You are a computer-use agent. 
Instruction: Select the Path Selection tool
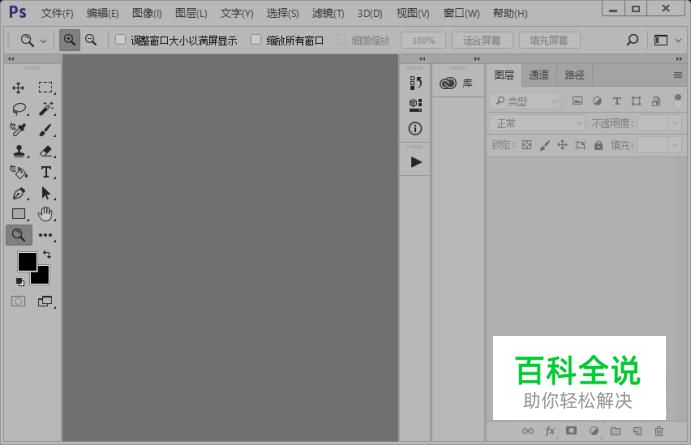click(46, 193)
